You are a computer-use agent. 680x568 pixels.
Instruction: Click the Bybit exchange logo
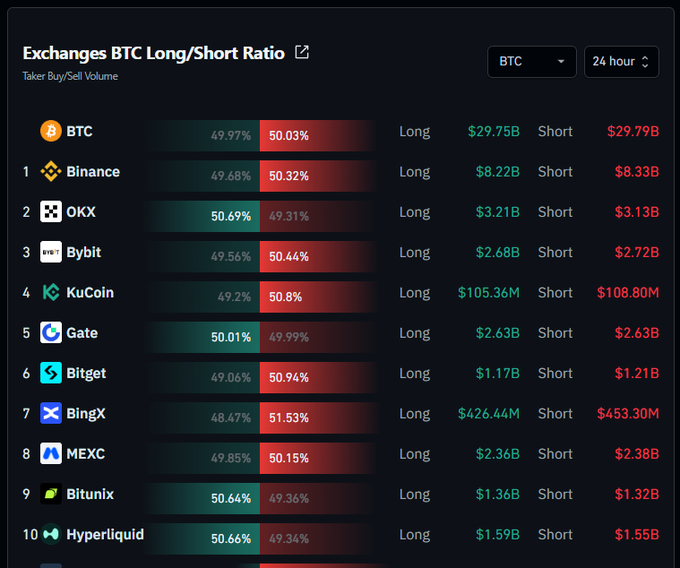[51, 252]
